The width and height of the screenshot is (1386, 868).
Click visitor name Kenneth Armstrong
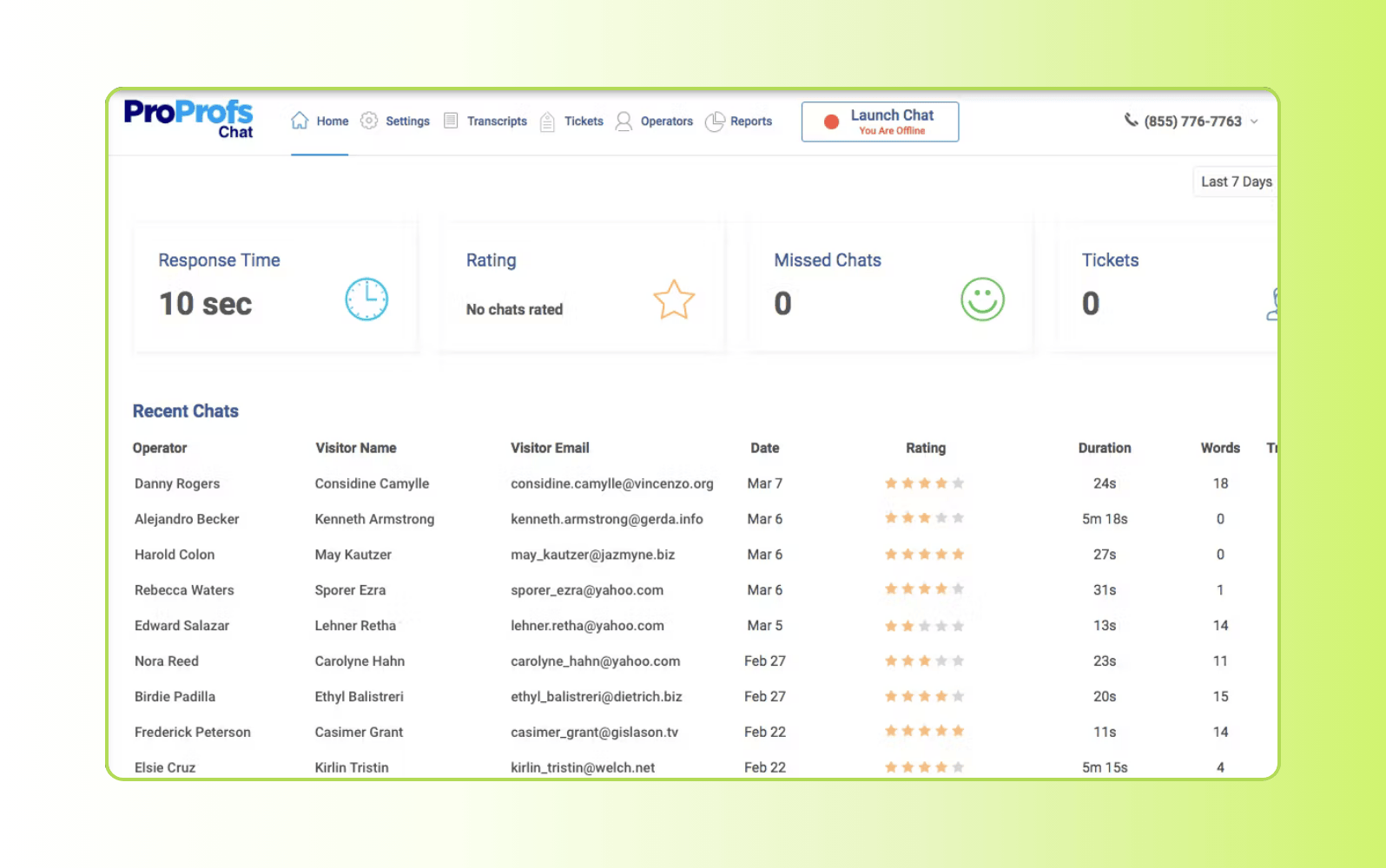coord(374,519)
